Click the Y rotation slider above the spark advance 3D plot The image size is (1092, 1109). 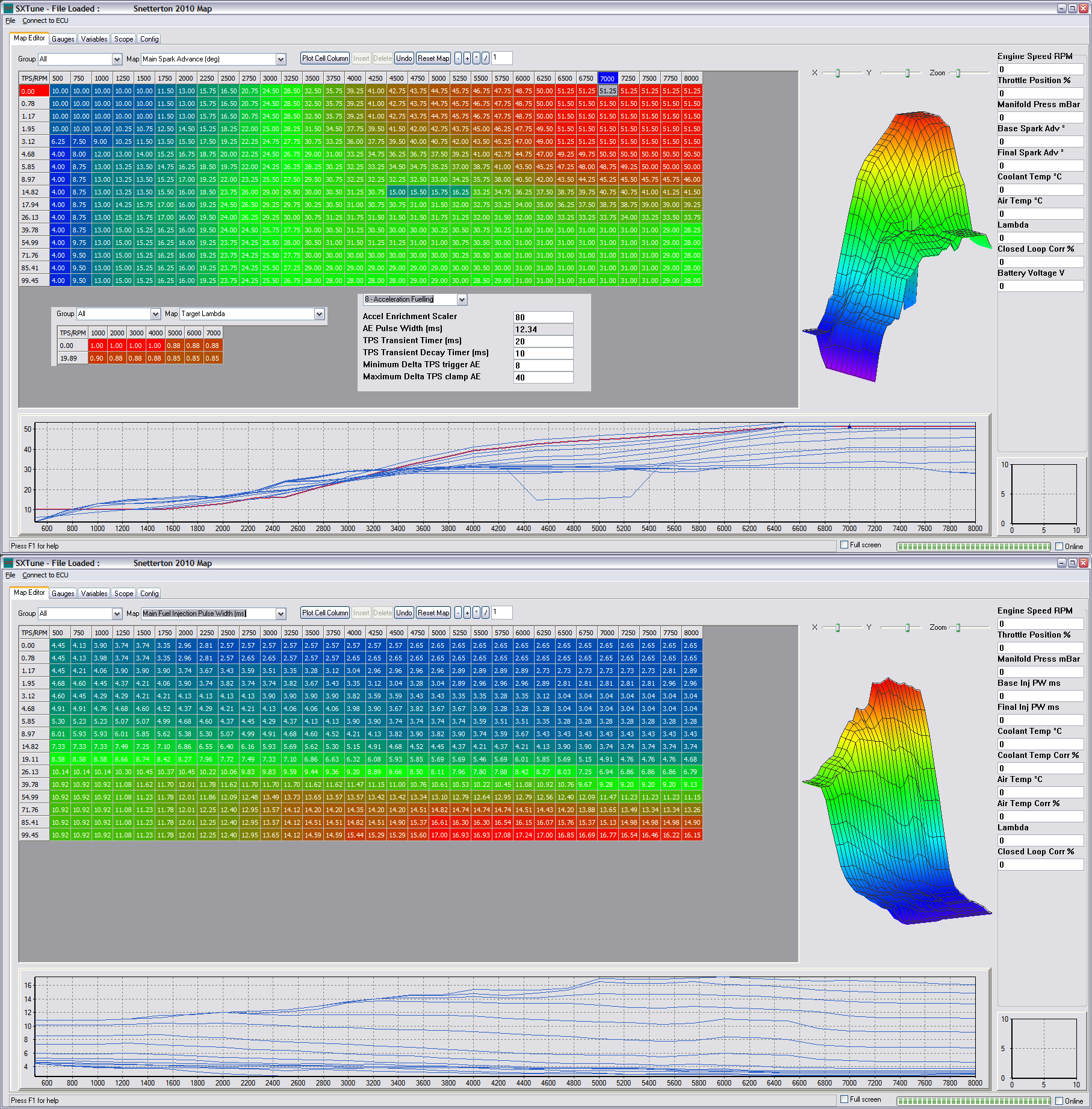[900, 73]
